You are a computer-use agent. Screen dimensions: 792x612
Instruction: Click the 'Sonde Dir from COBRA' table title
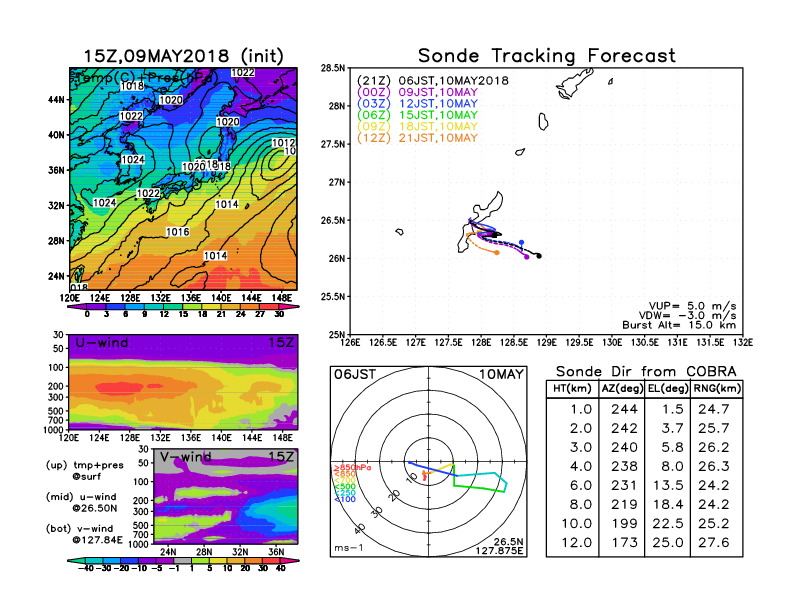tap(646, 372)
